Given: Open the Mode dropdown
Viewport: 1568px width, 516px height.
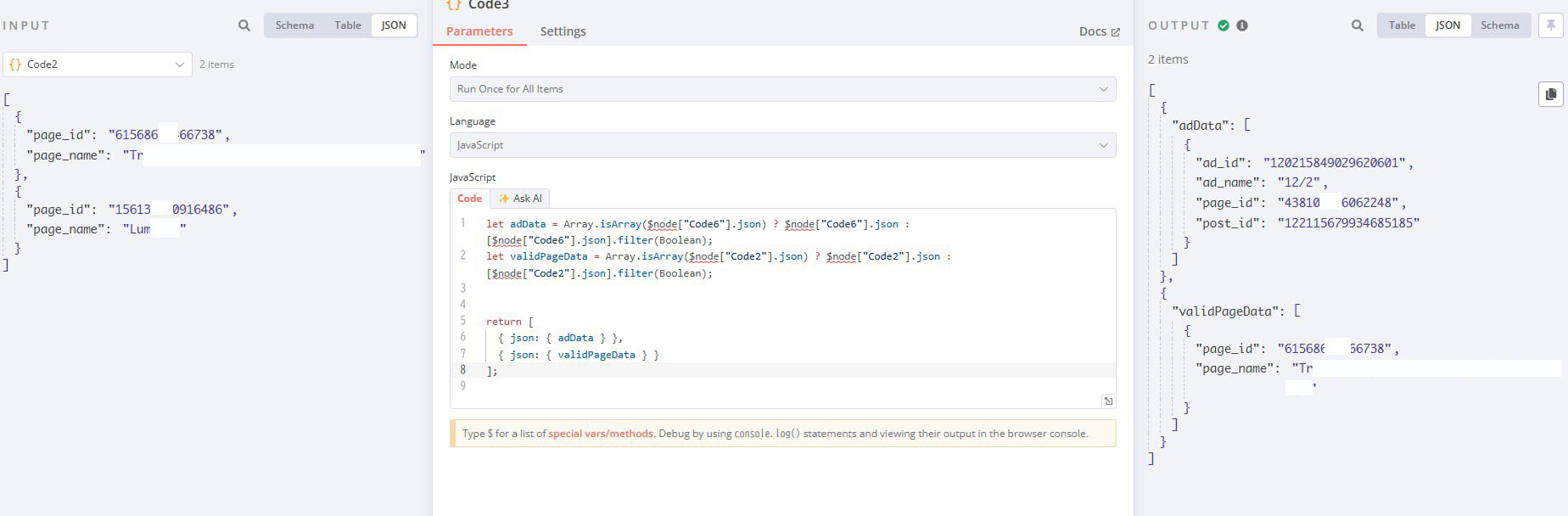Looking at the screenshot, I should [782, 89].
